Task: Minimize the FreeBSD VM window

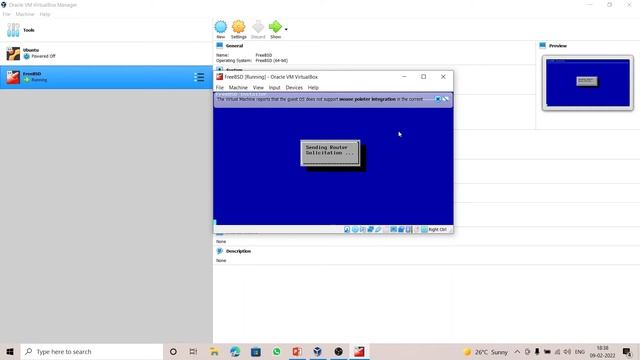Action: (x=404, y=77)
